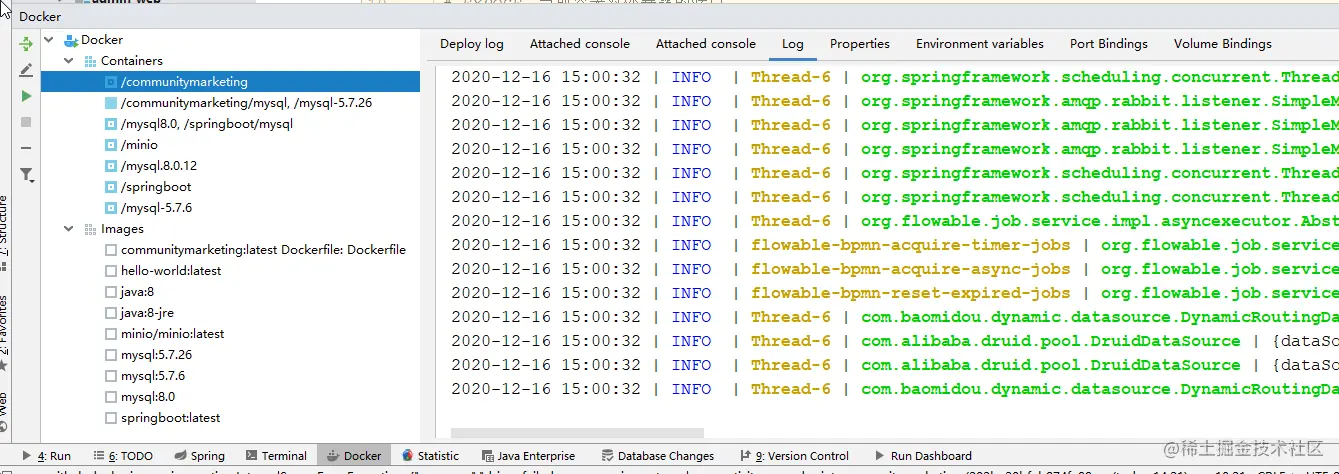
Task: Open the Terminal tool window
Action: pos(276,456)
